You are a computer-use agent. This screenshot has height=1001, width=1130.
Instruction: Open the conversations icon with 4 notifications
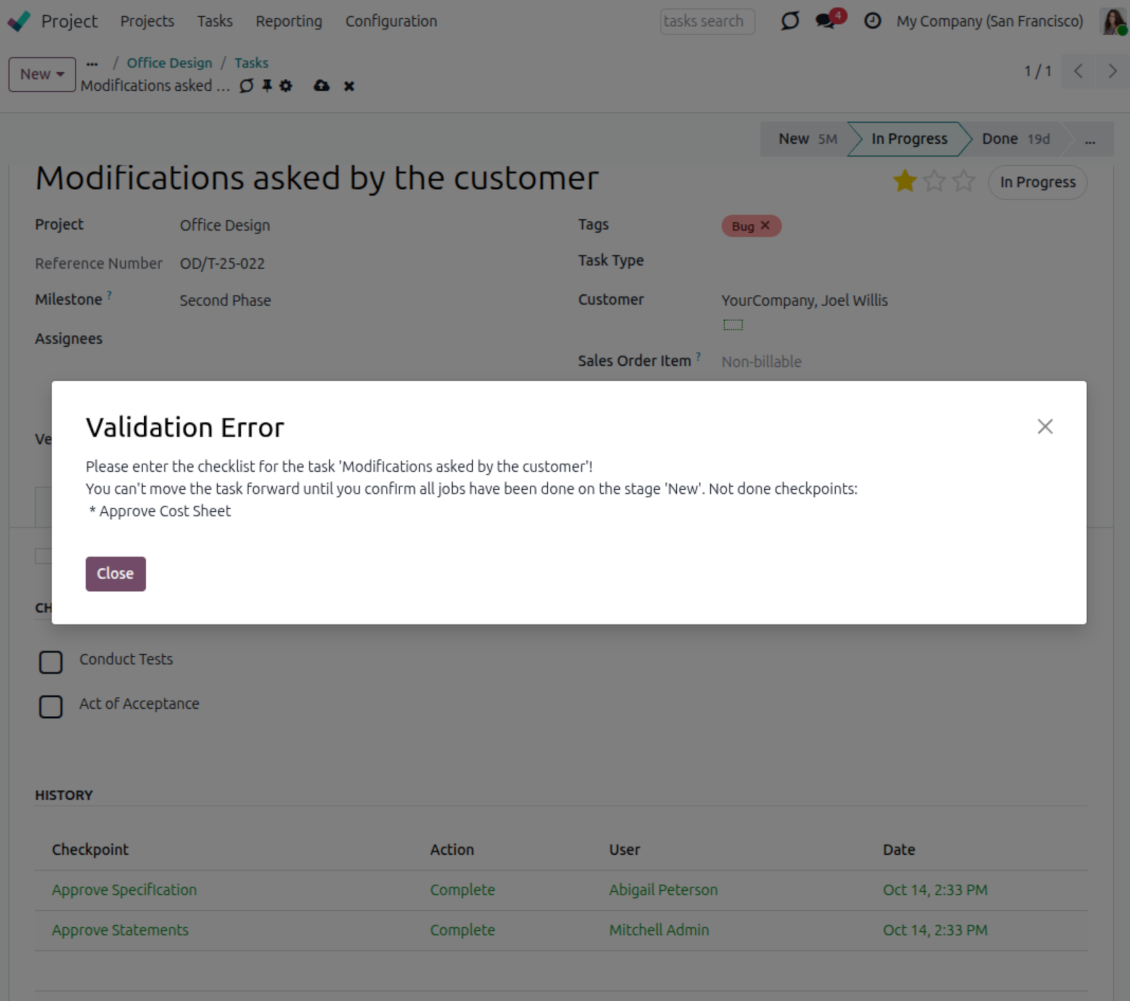(x=826, y=21)
